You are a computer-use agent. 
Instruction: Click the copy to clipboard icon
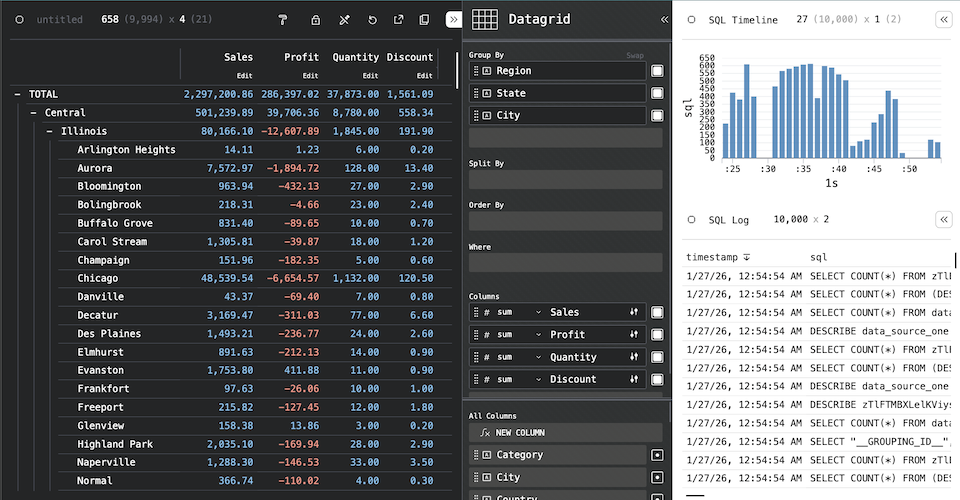click(425, 20)
